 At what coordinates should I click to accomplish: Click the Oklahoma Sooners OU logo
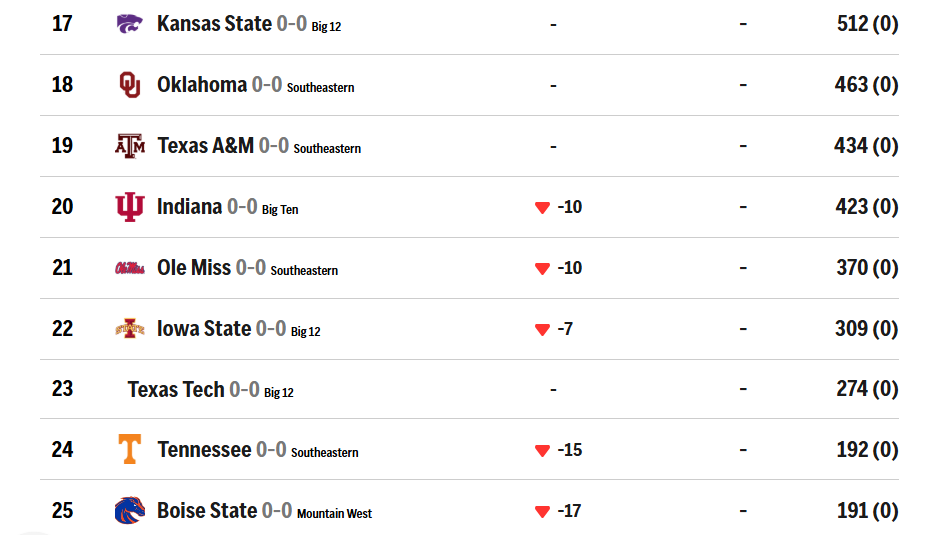tap(130, 85)
